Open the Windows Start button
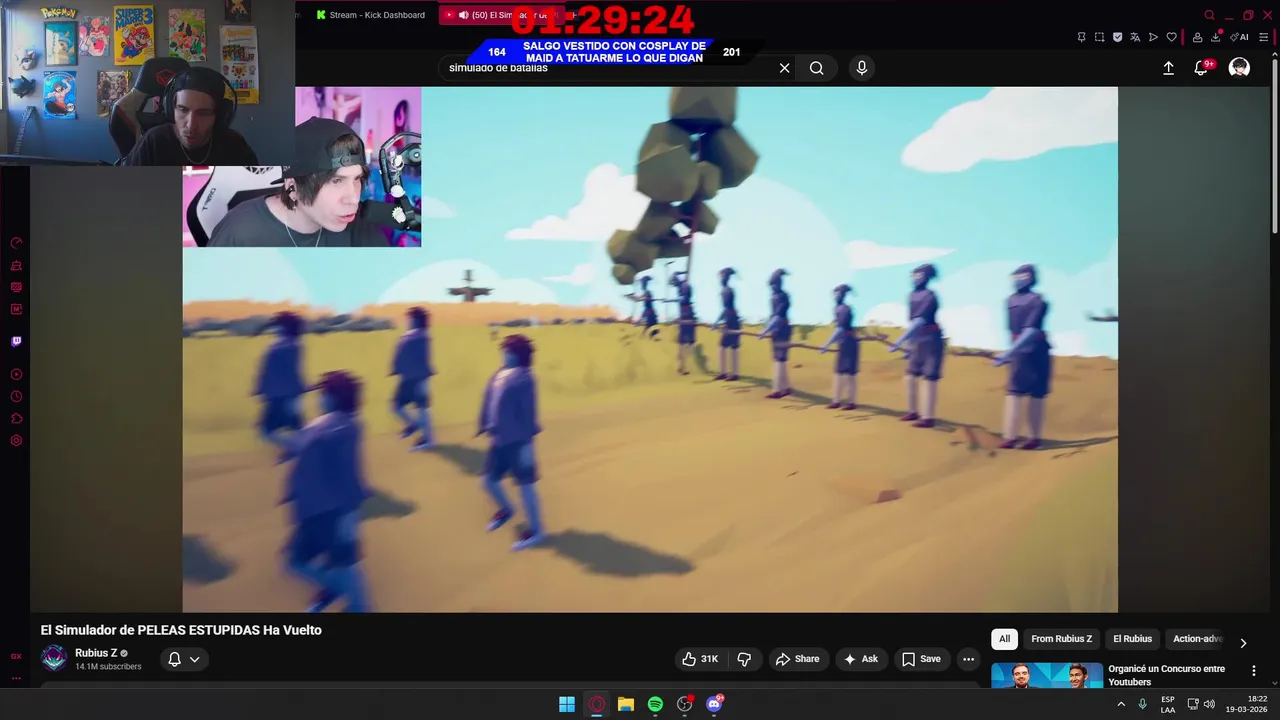 click(x=567, y=704)
